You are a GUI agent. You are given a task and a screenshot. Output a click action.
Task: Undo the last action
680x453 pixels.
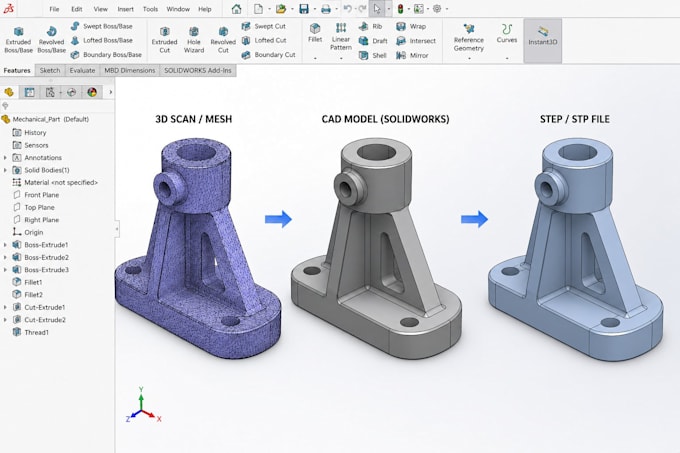[x=347, y=9]
